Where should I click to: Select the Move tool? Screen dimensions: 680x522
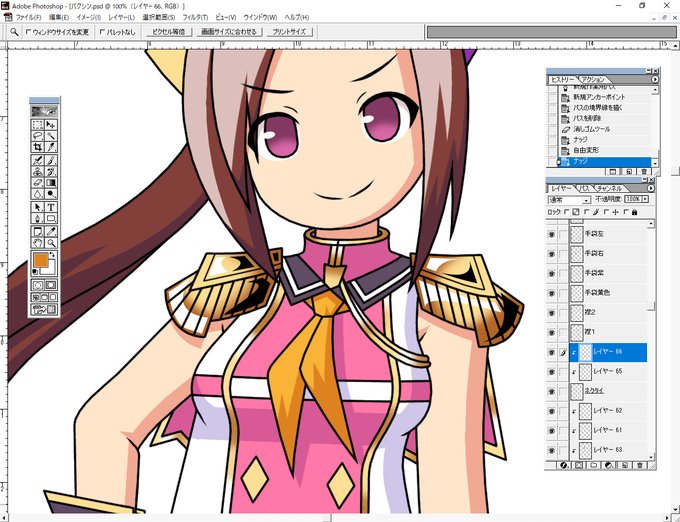coord(51,125)
